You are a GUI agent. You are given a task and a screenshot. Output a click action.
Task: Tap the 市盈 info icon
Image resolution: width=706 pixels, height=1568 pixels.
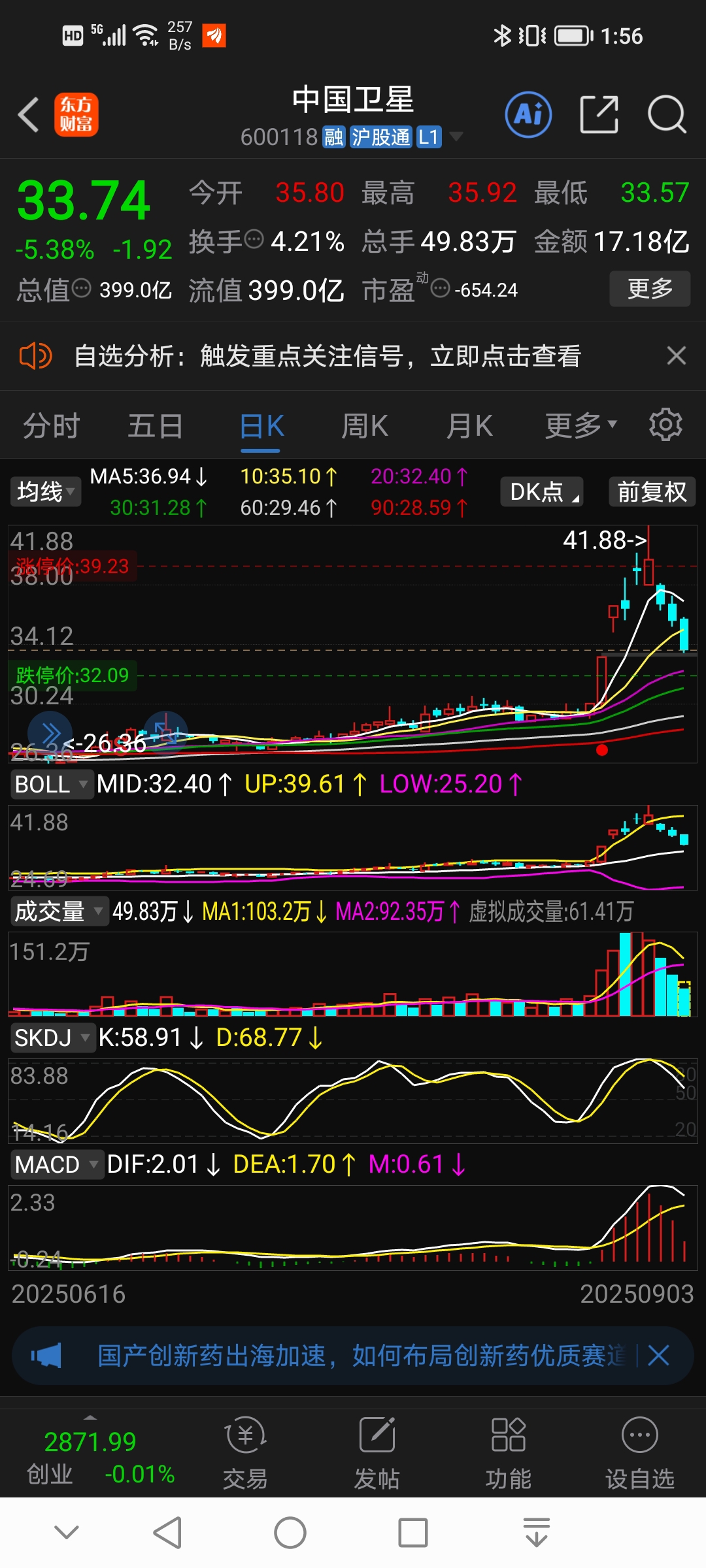point(441,288)
